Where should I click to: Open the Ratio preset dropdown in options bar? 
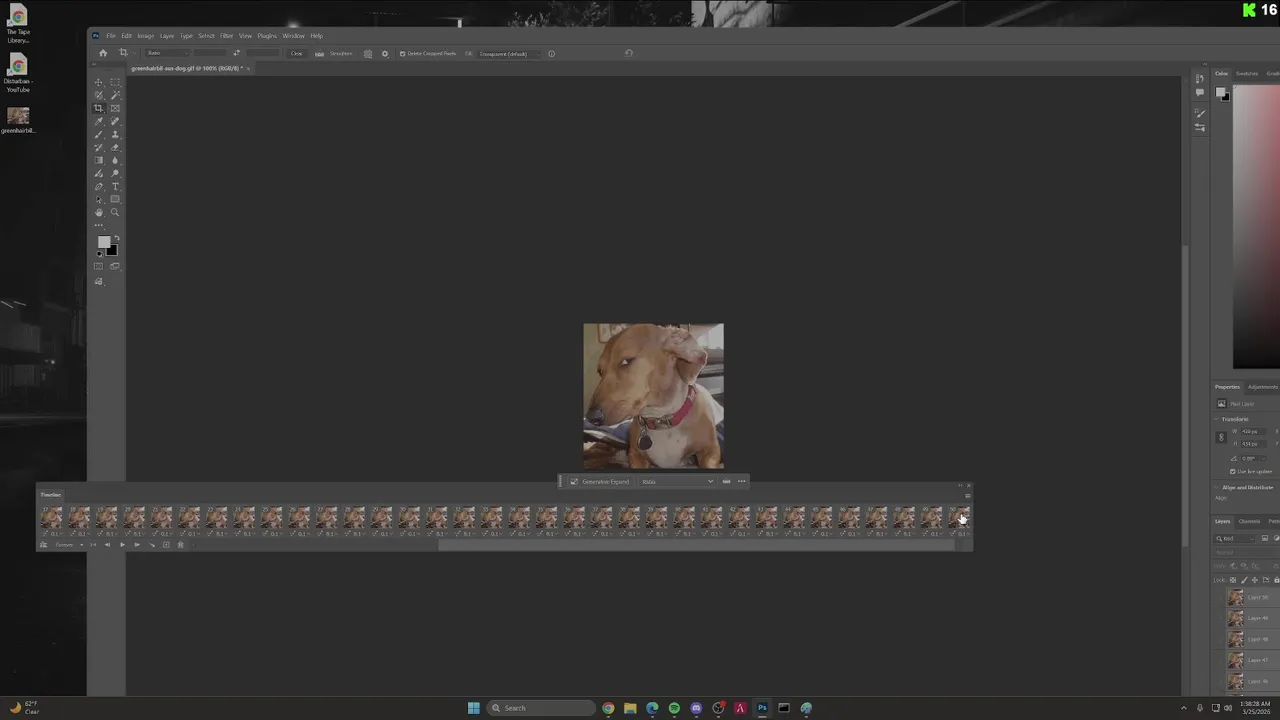[167, 53]
